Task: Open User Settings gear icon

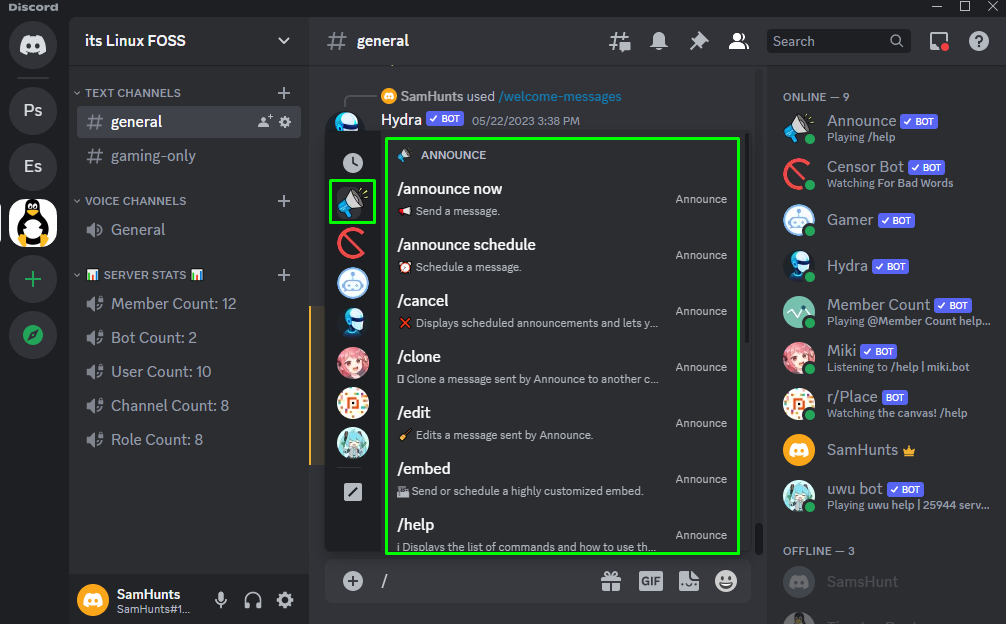Action: coord(285,600)
